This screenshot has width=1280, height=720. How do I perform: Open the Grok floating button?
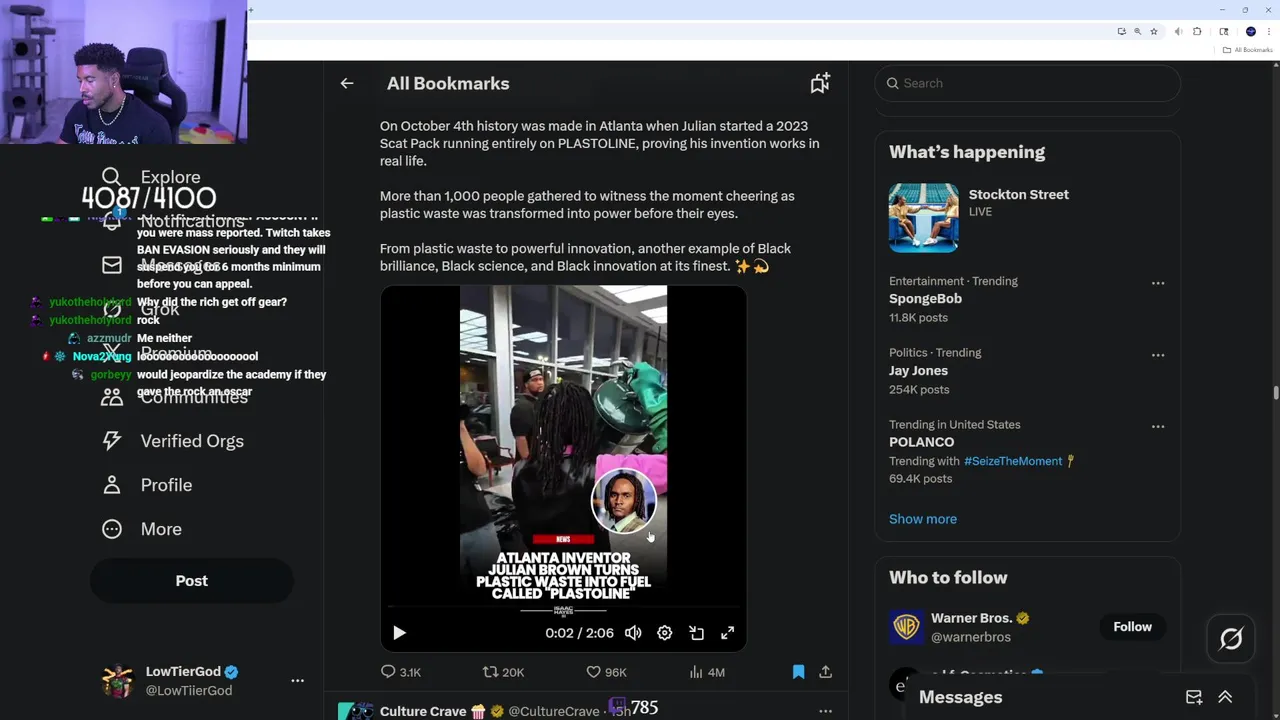pos(1231,638)
